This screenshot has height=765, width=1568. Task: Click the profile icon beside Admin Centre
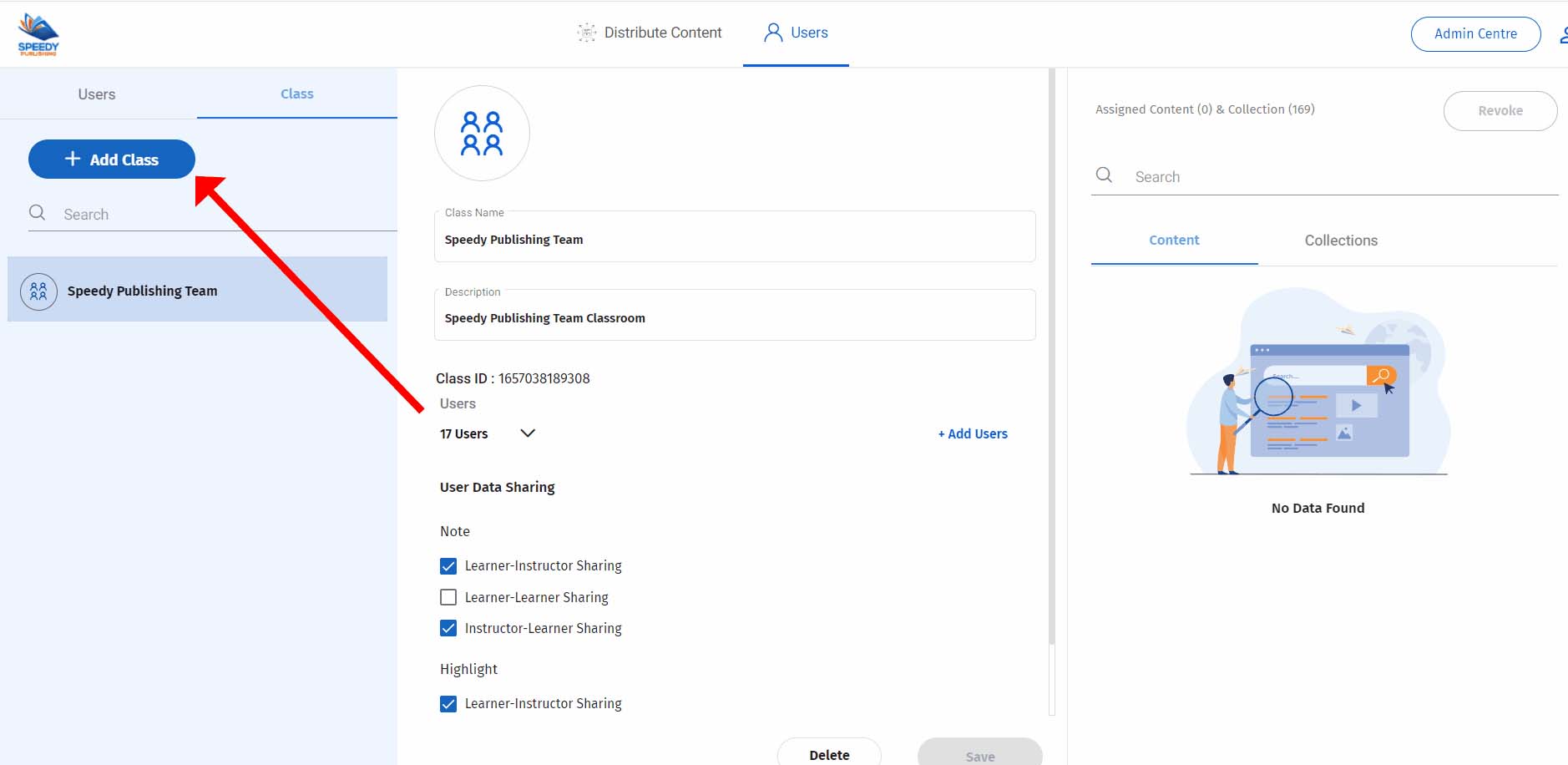[x=1563, y=34]
